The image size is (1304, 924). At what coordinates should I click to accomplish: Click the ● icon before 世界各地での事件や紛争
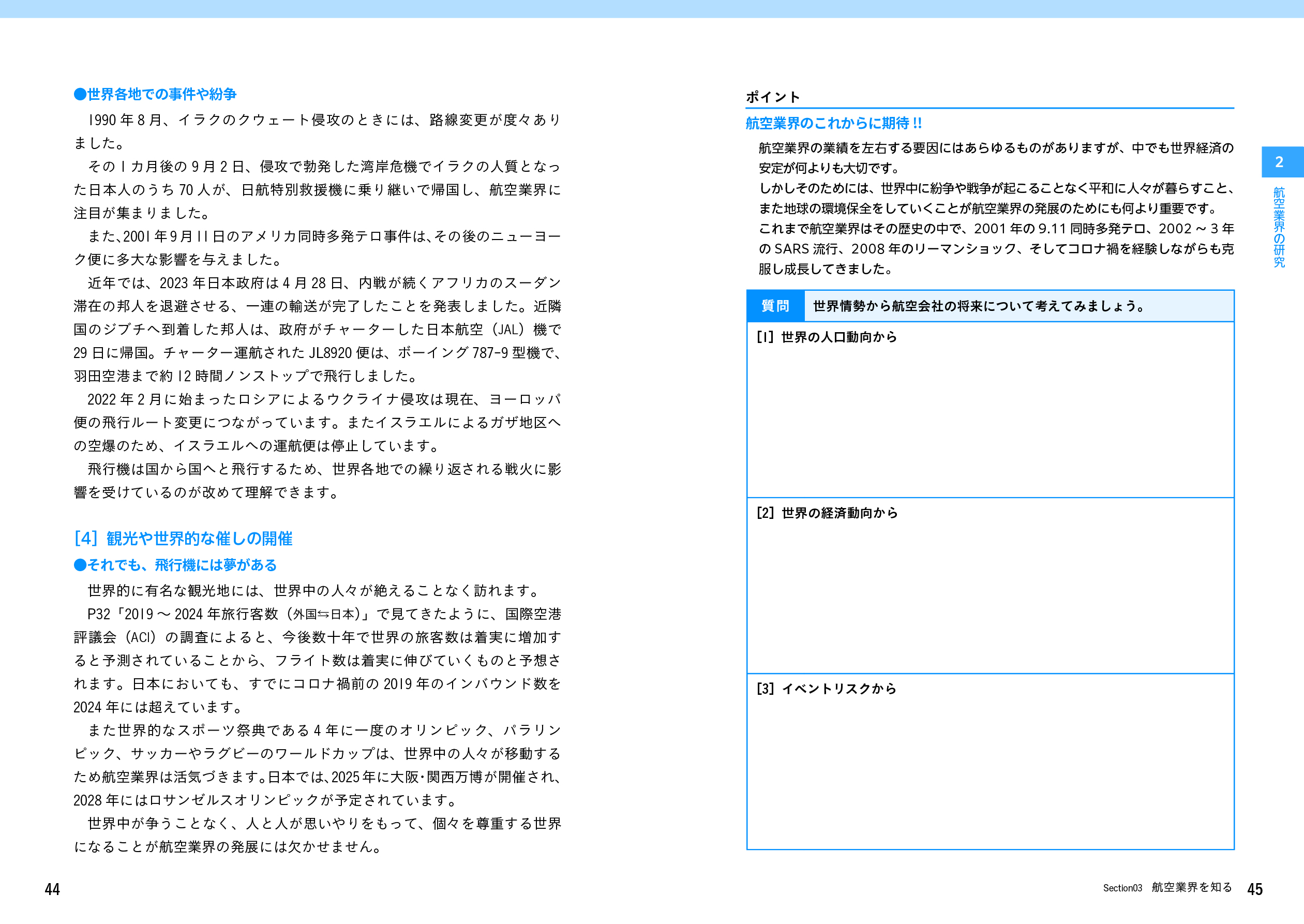tap(80, 95)
